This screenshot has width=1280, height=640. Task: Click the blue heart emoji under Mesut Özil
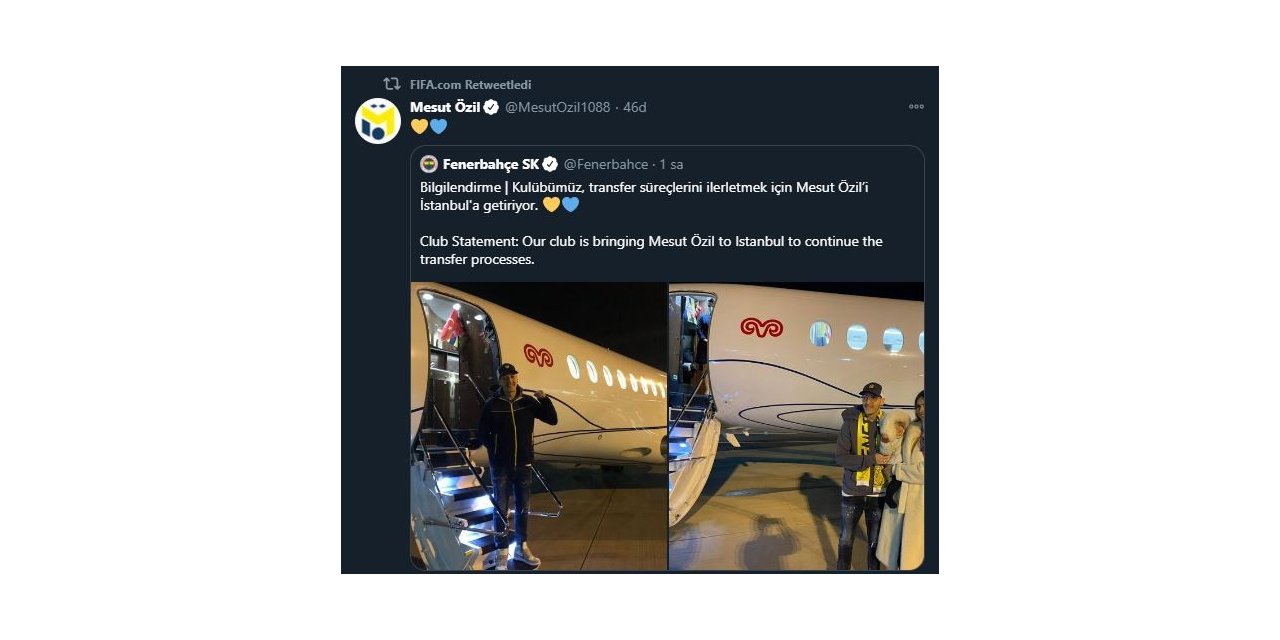click(x=438, y=127)
